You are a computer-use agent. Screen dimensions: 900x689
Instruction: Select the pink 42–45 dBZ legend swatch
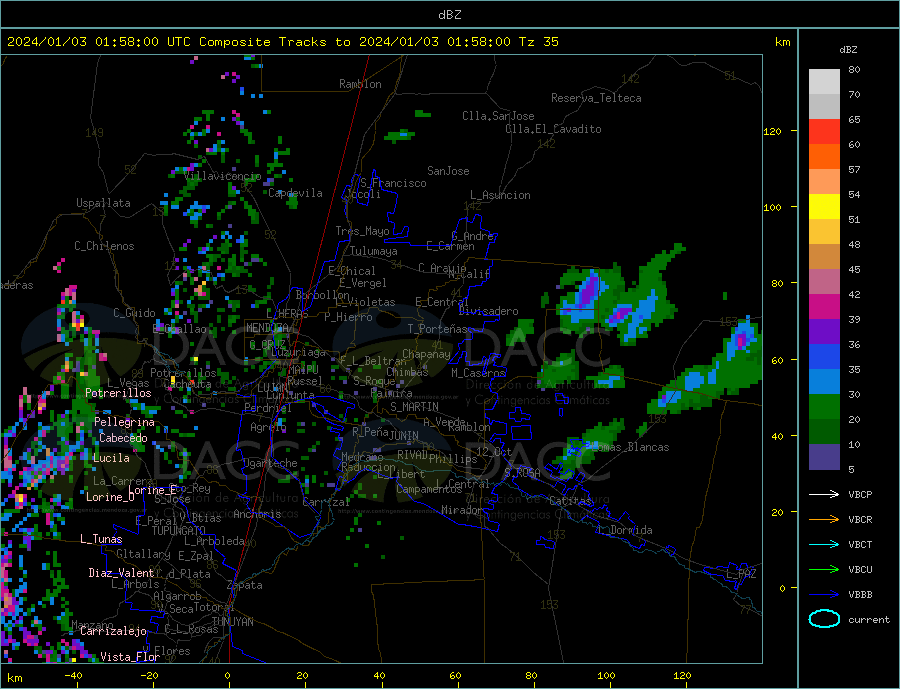(824, 282)
